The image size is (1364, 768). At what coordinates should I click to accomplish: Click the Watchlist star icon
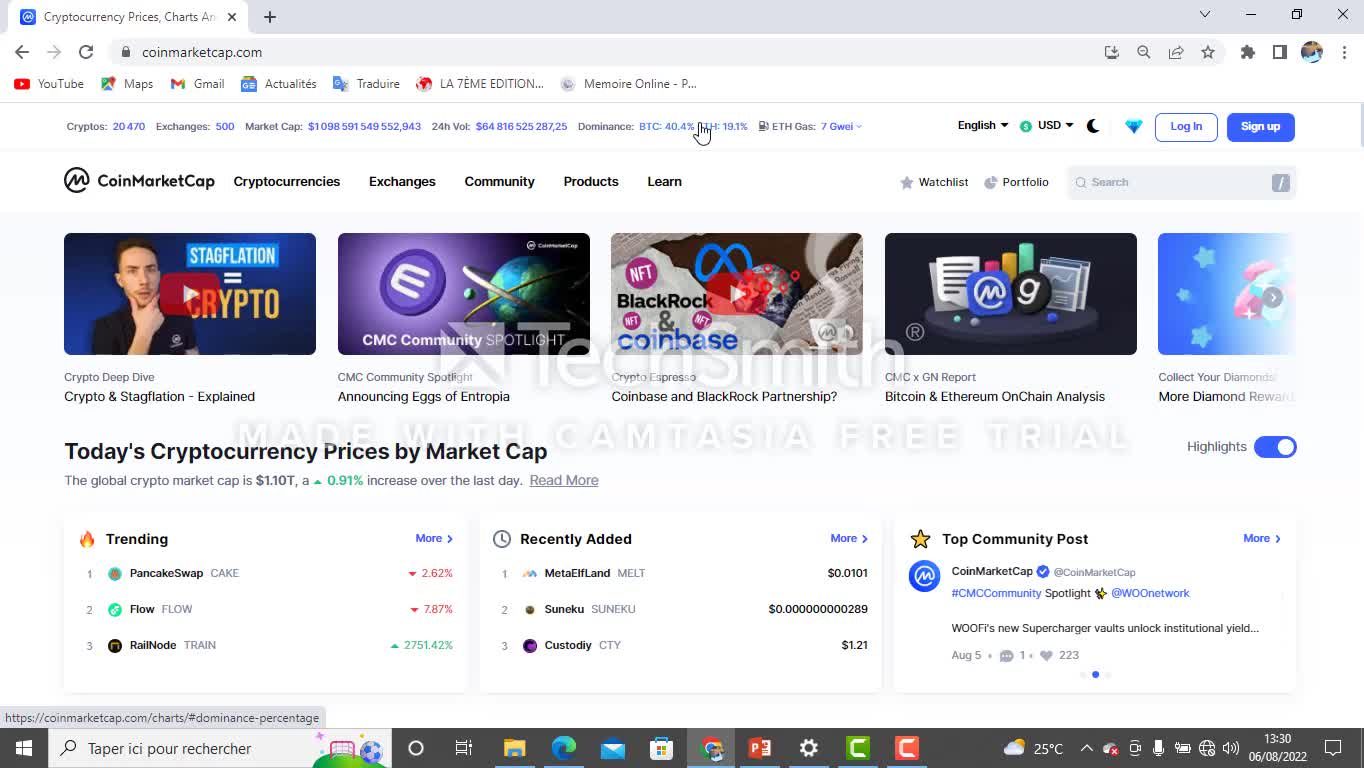[x=907, y=182]
